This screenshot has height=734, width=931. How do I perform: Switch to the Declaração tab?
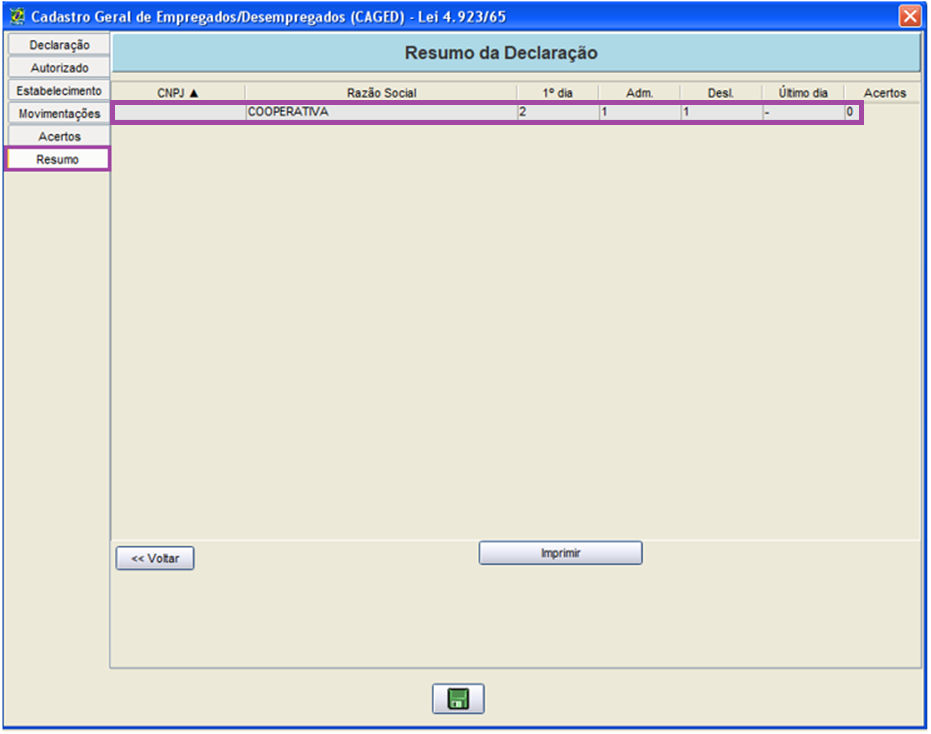pyautogui.click(x=59, y=45)
